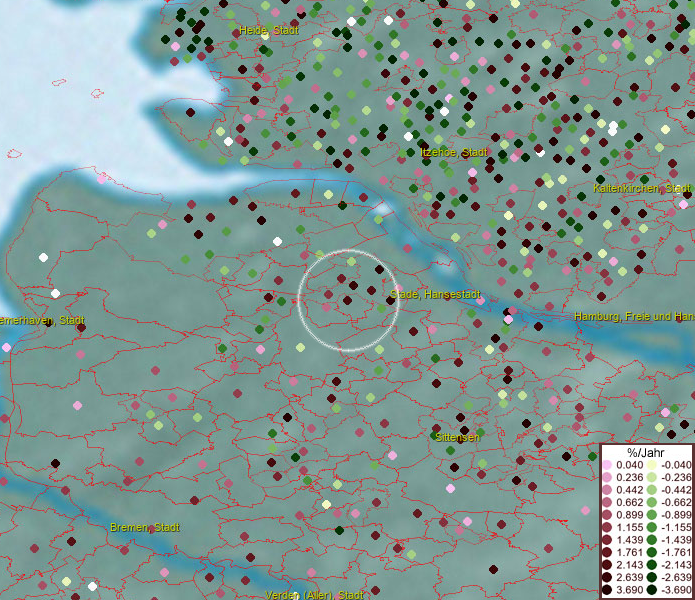Click the 0.899 legend swatch

click(x=607, y=515)
